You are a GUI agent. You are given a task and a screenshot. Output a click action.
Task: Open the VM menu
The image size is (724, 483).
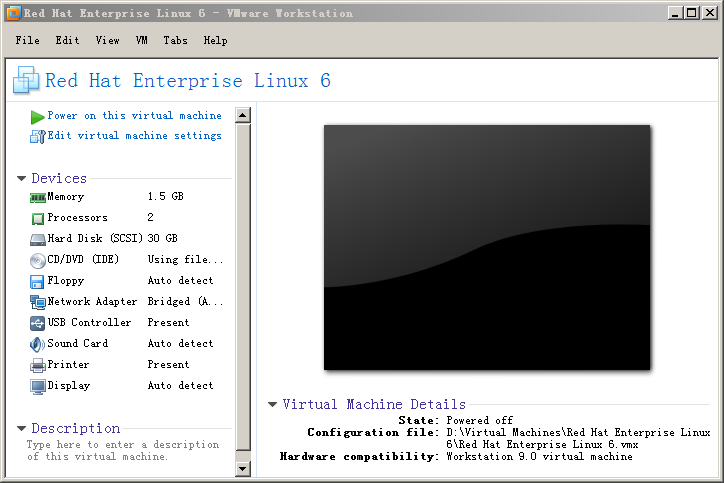142,40
